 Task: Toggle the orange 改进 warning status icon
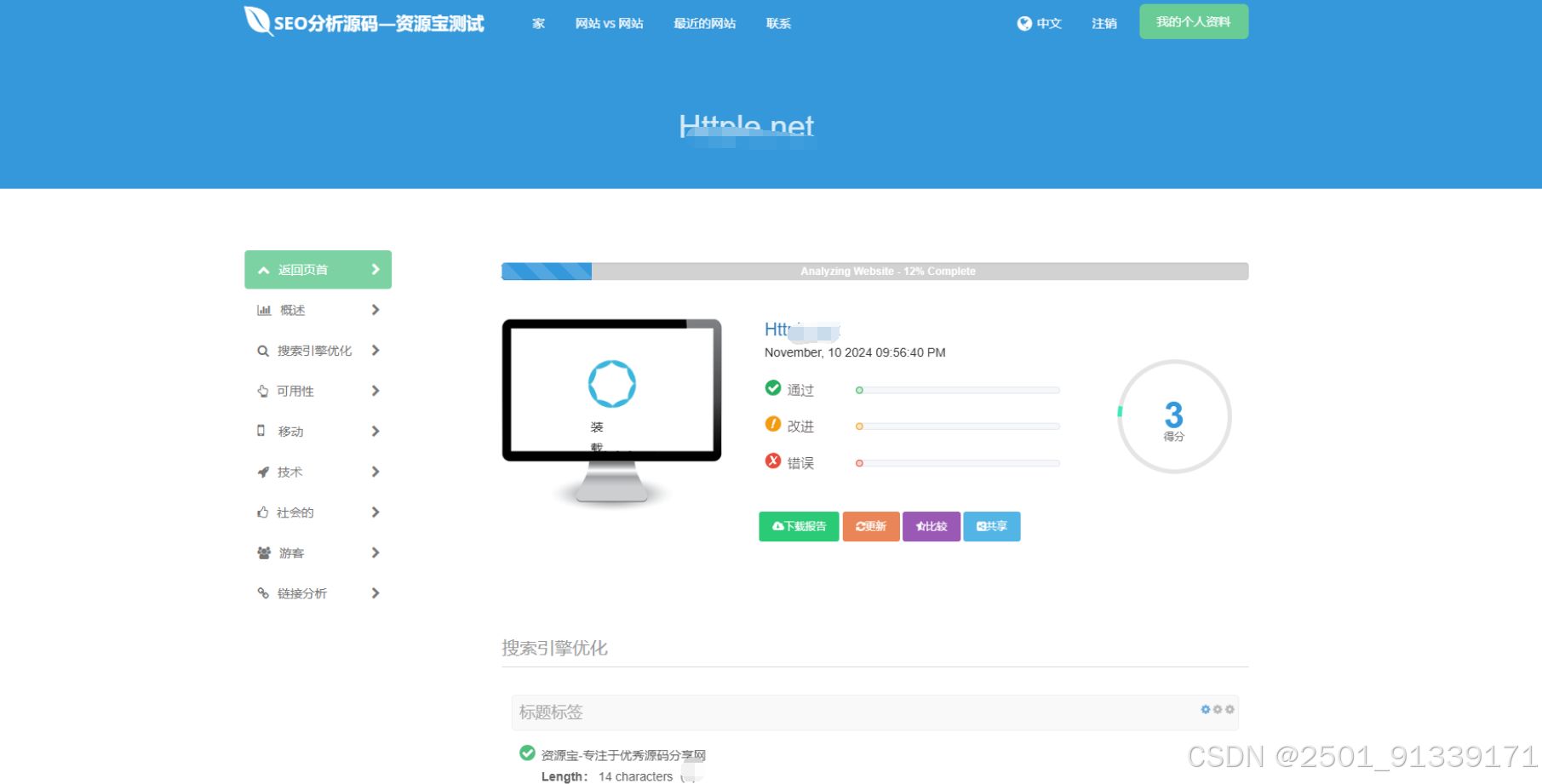[x=772, y=424]
